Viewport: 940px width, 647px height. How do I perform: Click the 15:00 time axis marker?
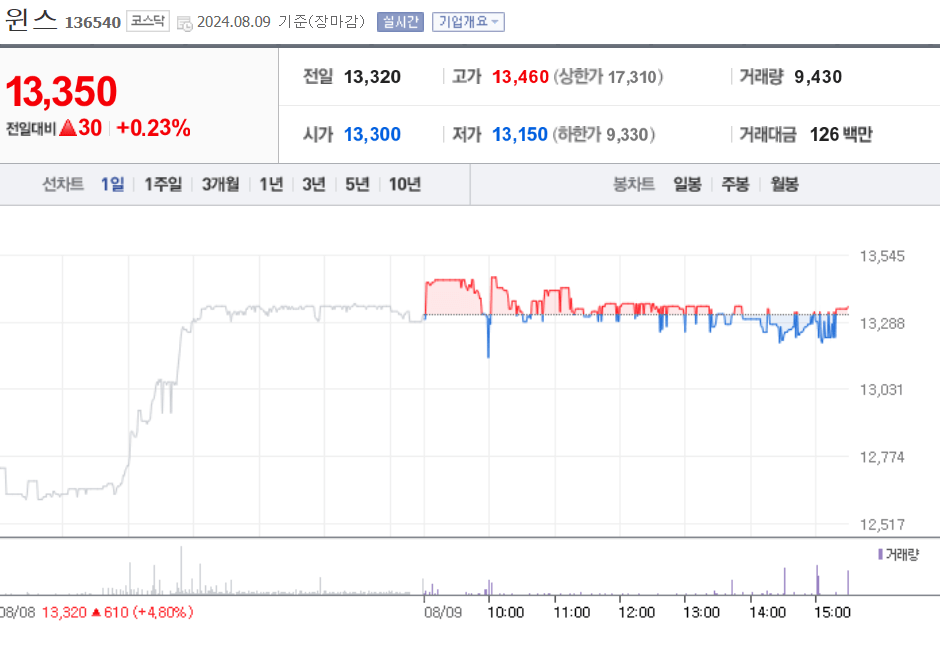832,612
